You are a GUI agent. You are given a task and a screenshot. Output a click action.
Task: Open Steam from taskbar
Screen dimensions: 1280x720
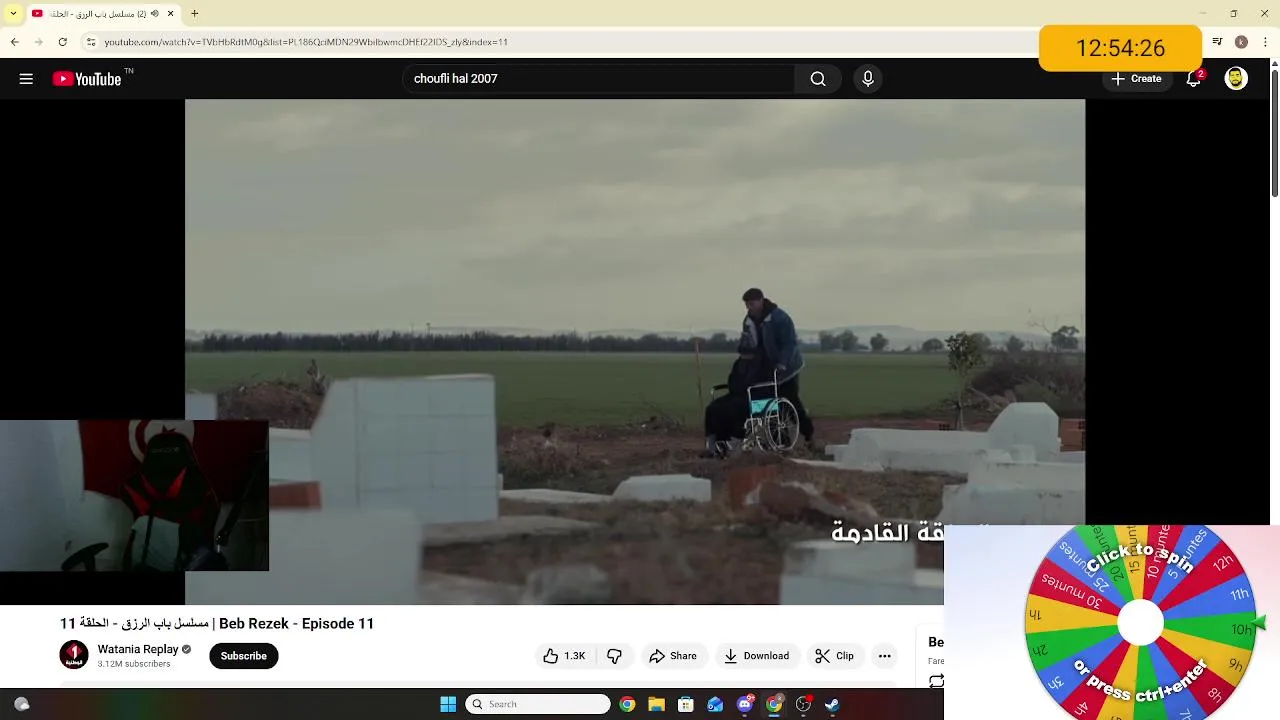[x=832, y=704]
